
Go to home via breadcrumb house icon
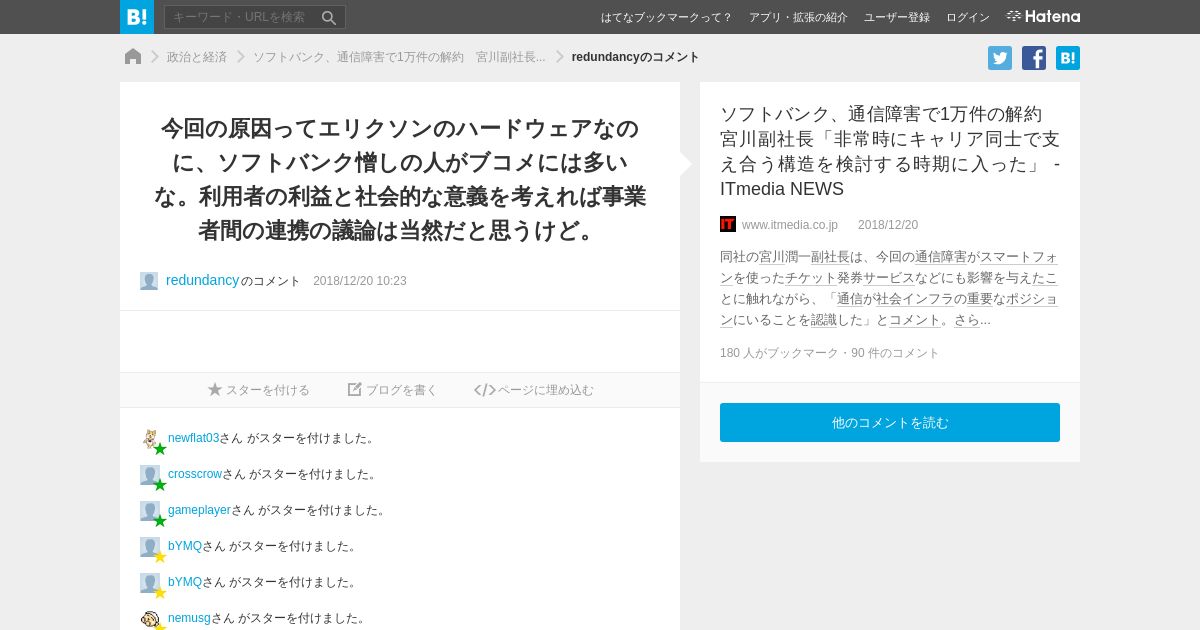tap(133, 57)
